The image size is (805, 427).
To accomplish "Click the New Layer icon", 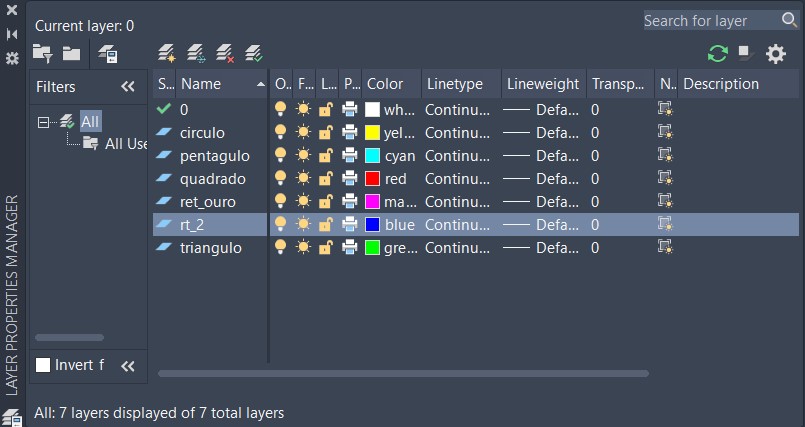I will (x=166, y=52).
